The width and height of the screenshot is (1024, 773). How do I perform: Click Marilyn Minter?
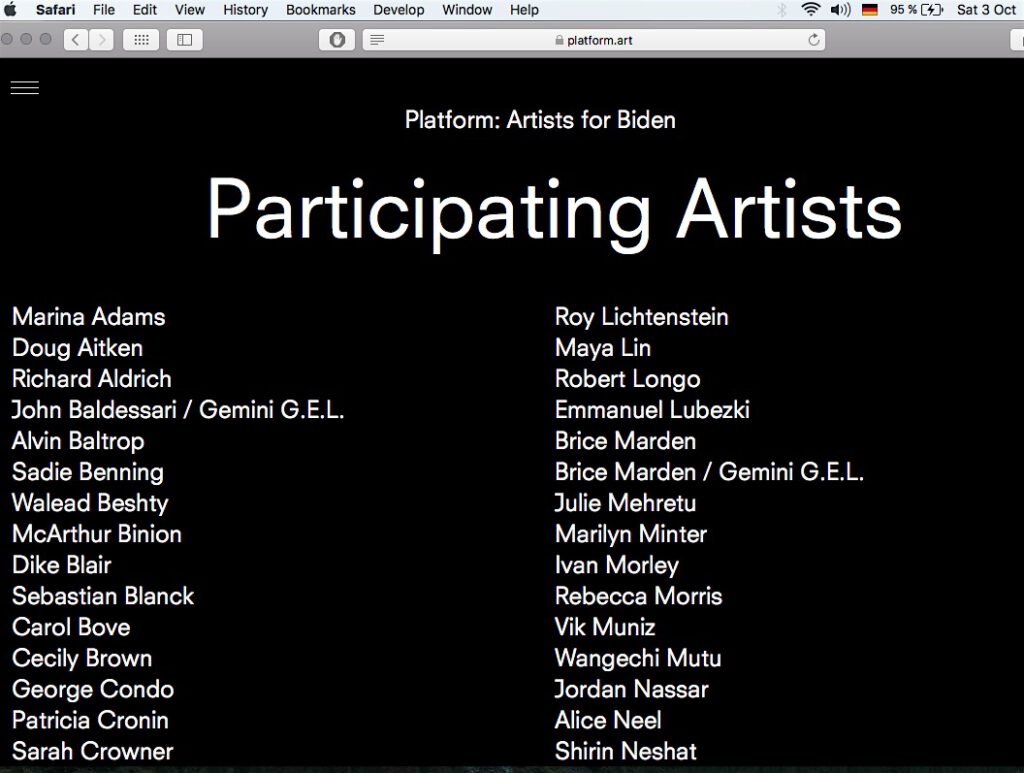pos(631,534)
